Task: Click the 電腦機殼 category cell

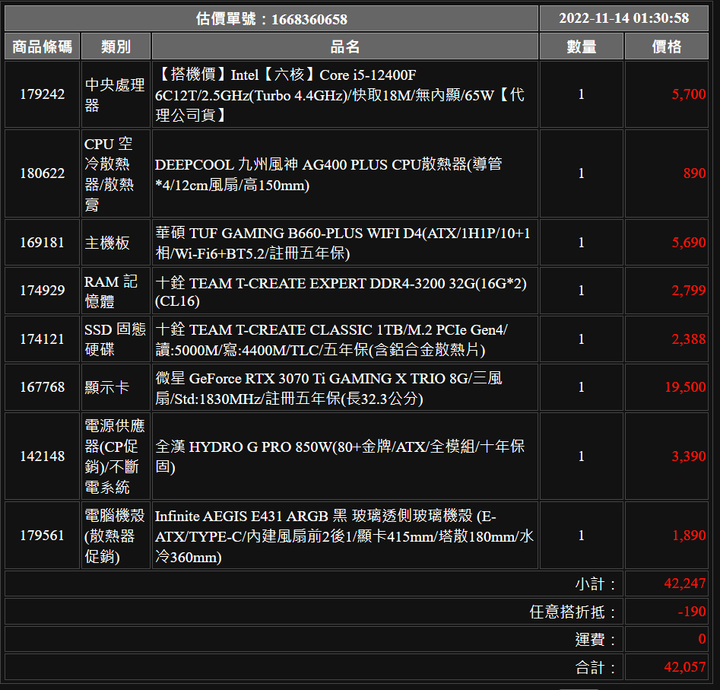Action: (115, 536)
